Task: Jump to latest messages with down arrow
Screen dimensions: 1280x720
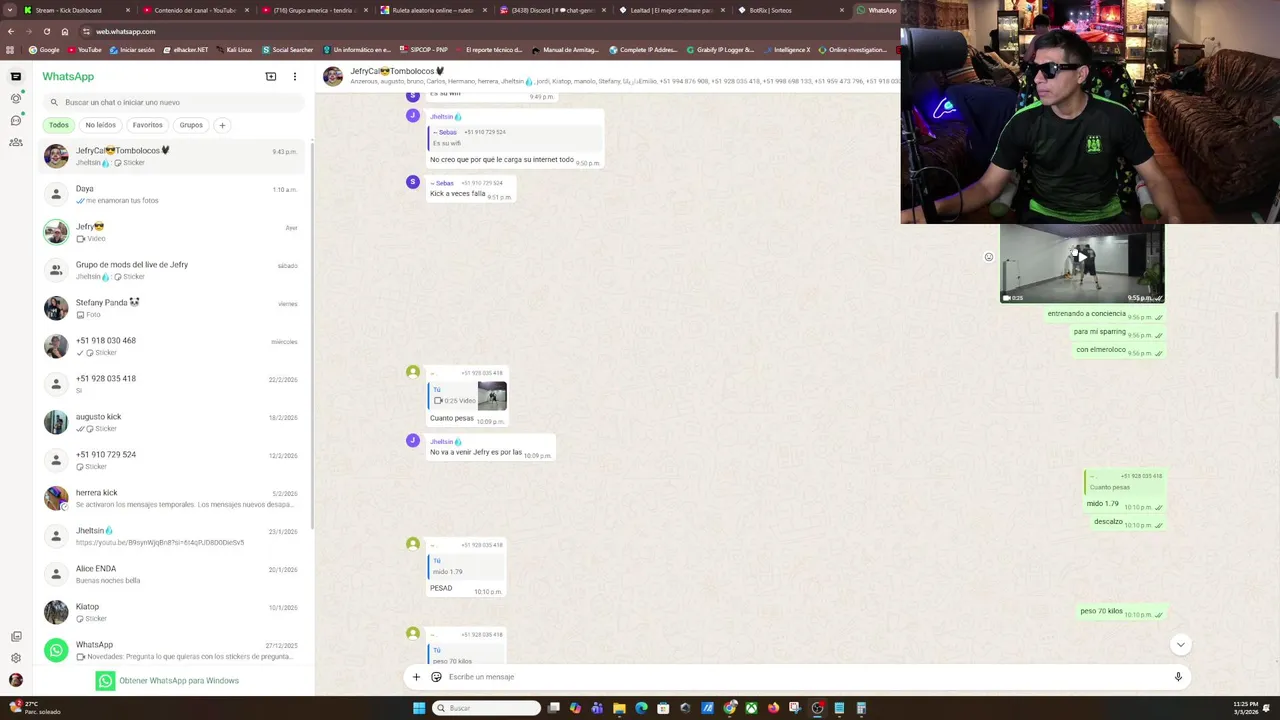Action: pyautogui.click(x=1180, y=645)
